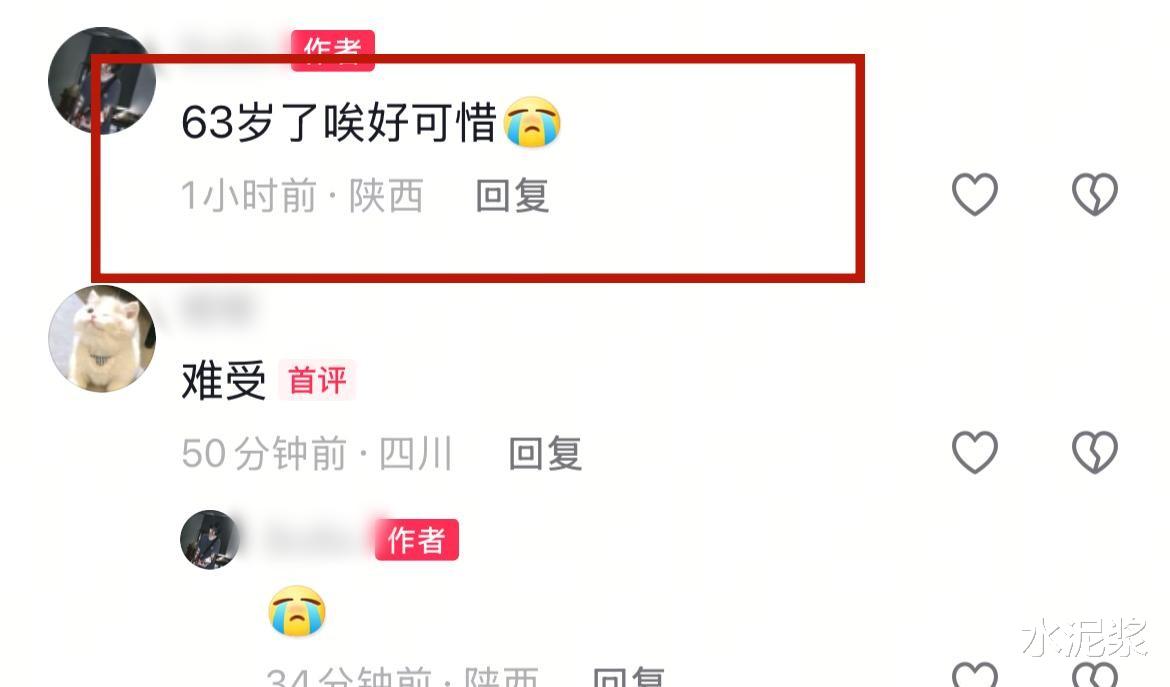Open blurred author username in reply
This screenshot has height=687, width=1170.
coord(313,539)
